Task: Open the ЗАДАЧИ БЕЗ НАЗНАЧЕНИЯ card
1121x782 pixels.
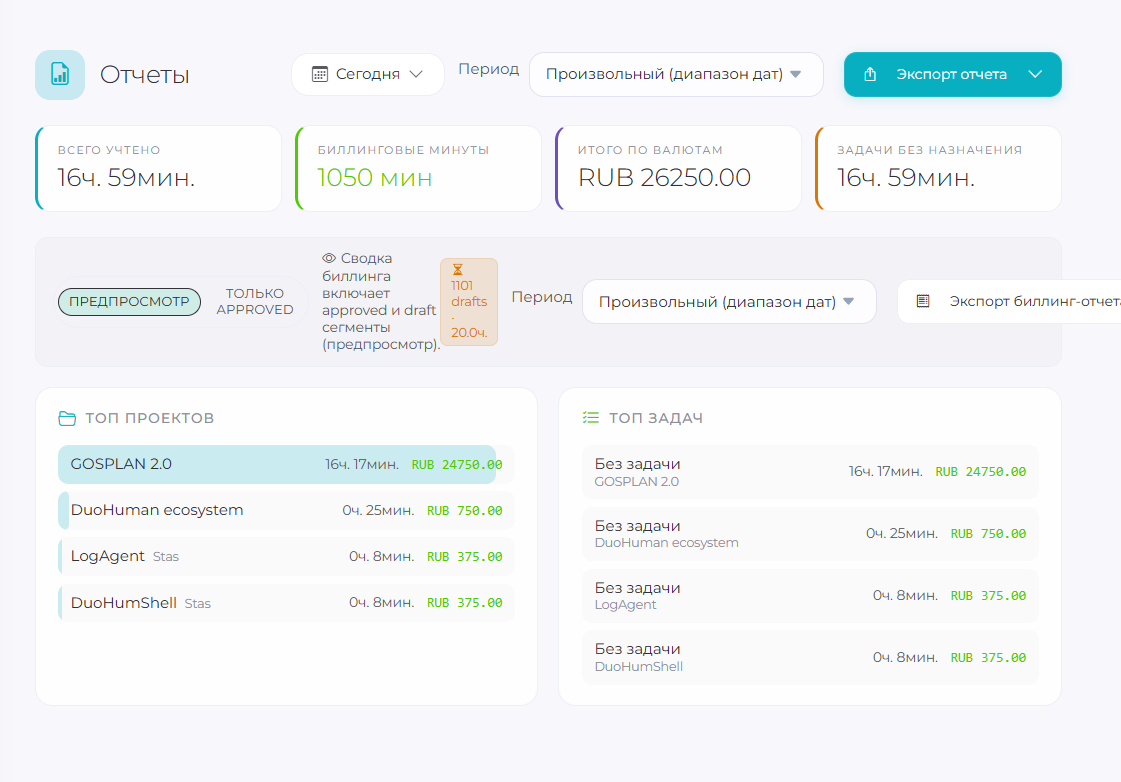Action: (938, 169)
